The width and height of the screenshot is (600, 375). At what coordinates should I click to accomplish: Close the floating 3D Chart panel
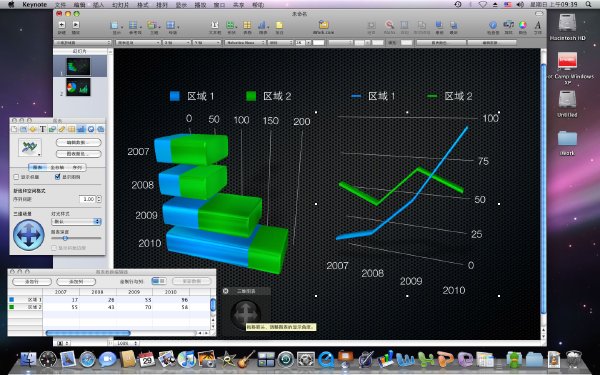tap(225, 291)
